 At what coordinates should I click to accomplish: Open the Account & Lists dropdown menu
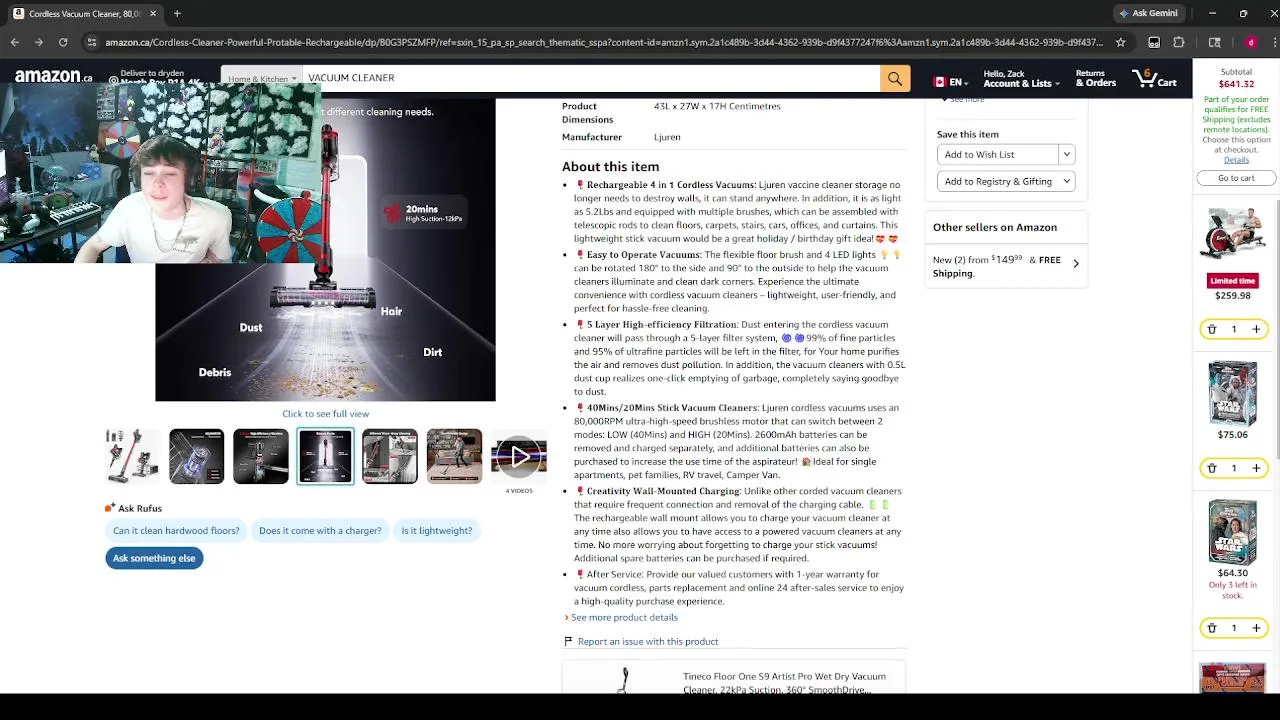(x=1021, y=78)
